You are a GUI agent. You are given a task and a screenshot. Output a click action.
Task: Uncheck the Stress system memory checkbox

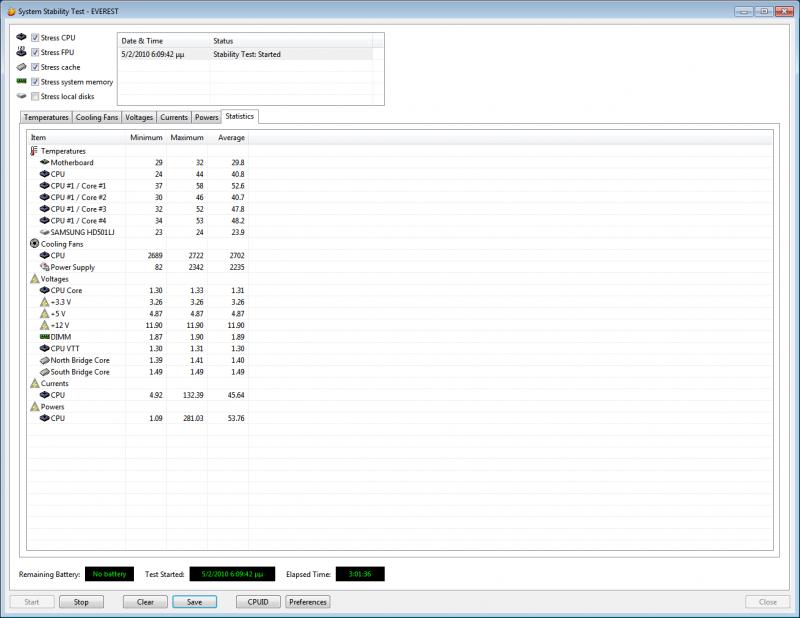tap(35, 82)
